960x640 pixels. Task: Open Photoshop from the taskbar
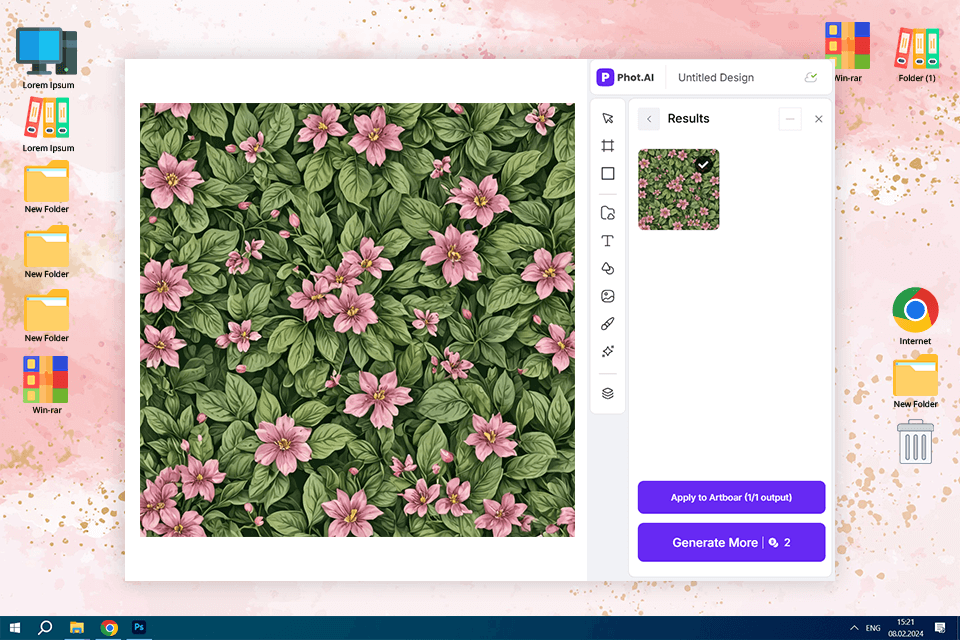pyautogui.click(x=140, y=628)
